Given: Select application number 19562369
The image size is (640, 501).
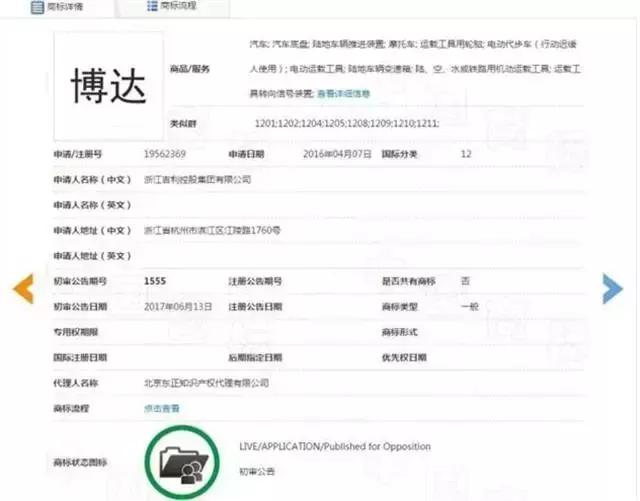Looking at the screenshot, I should click(165, 154).
